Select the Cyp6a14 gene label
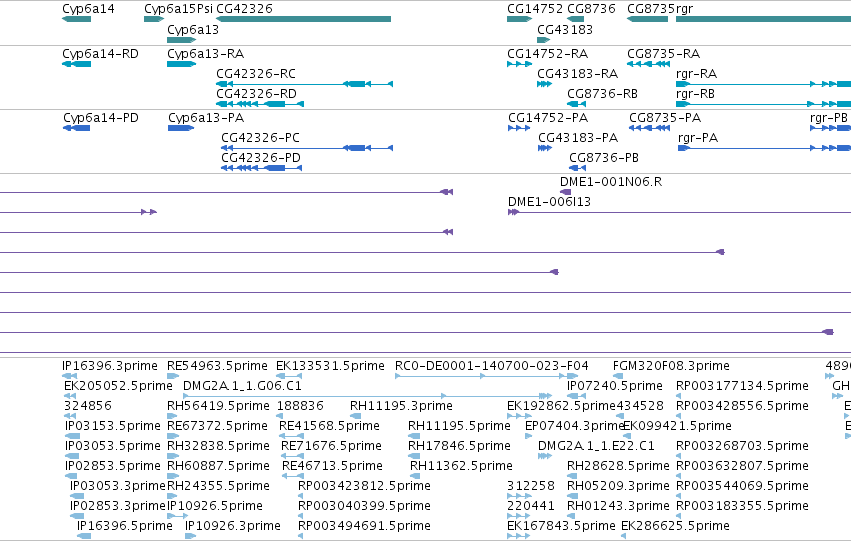Image resolution: width=851 pixels, height=541 pixels. coord(88,9)
